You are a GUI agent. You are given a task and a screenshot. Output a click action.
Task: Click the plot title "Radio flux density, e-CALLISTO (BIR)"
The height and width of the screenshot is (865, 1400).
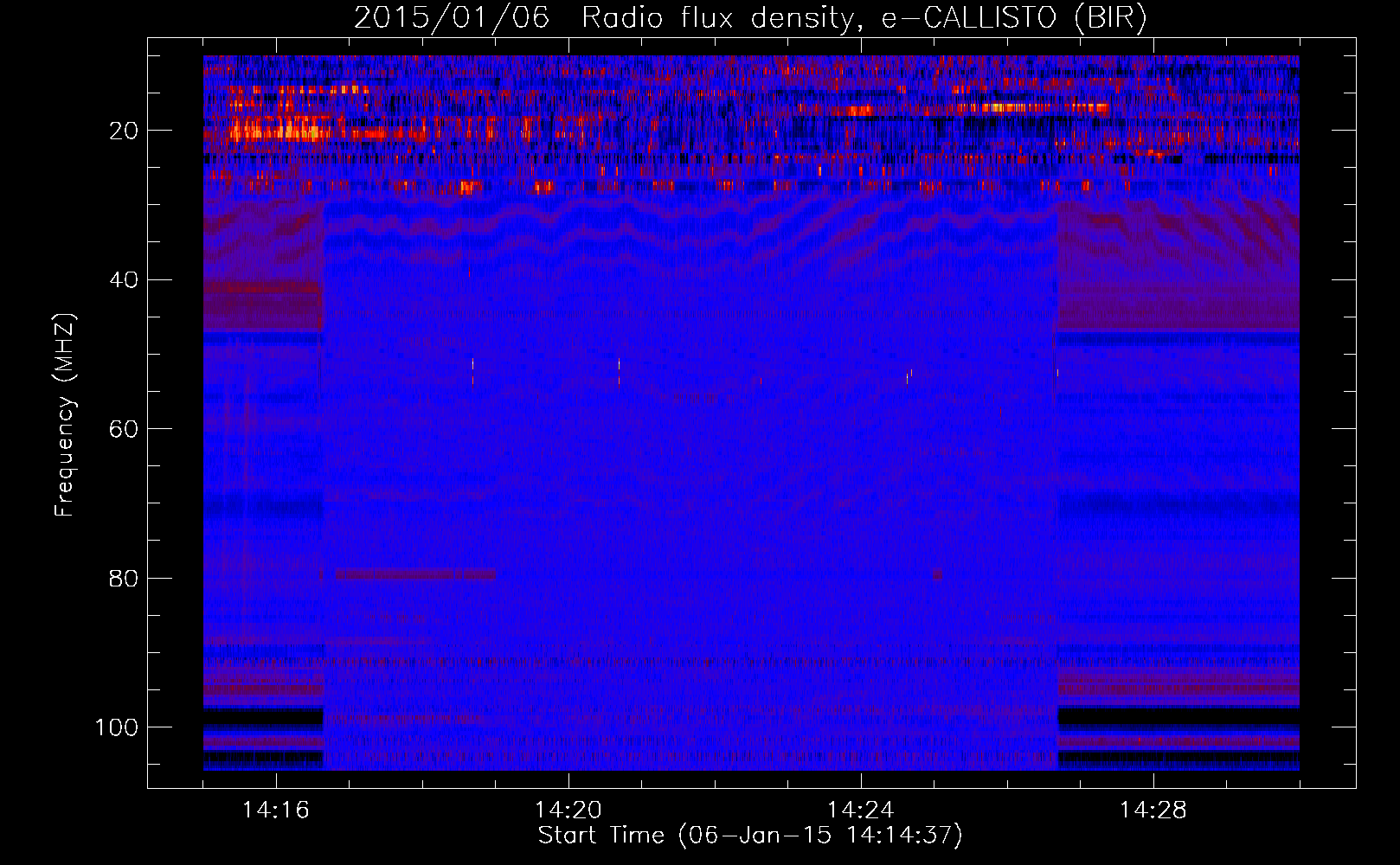(864, 18)
